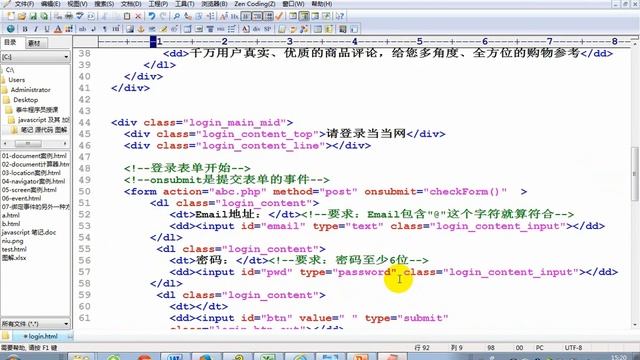Image resolution: width=640 pixels, height=360 pixels.
Task: Apply Bold tag icon
Action: click(25, 29)
